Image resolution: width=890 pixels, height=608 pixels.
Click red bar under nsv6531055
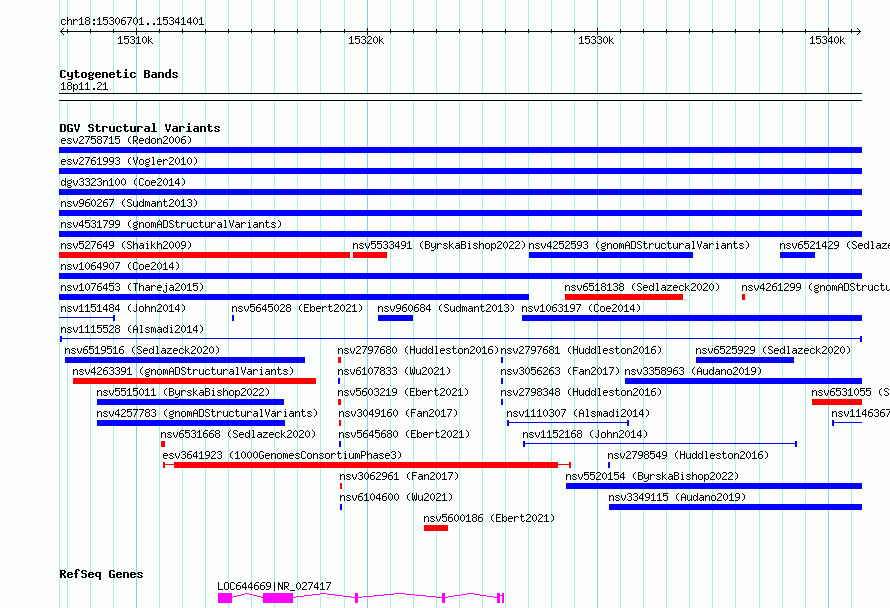click(x=837, y=402)
